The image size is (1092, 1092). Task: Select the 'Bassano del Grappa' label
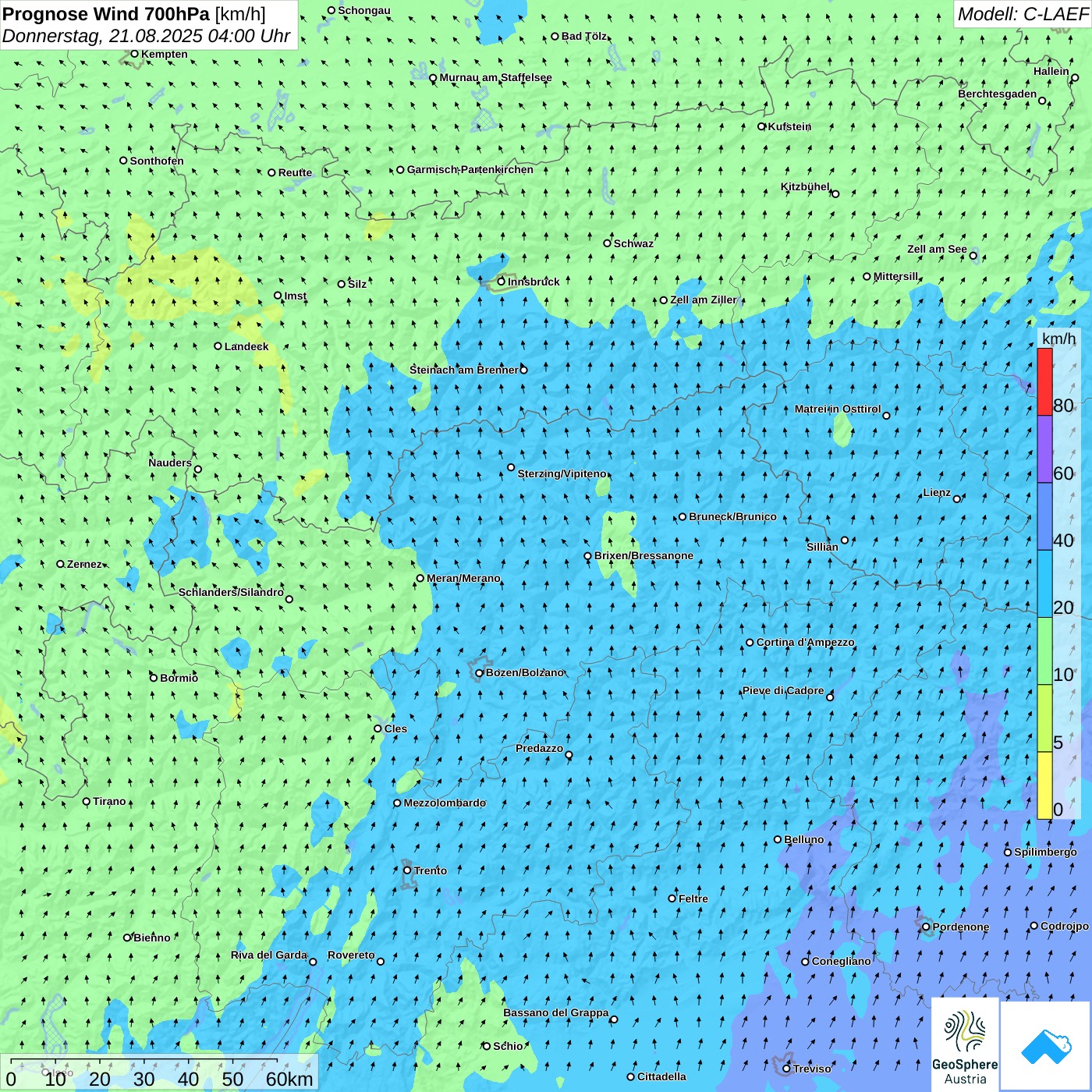[x=556, y=1012]
